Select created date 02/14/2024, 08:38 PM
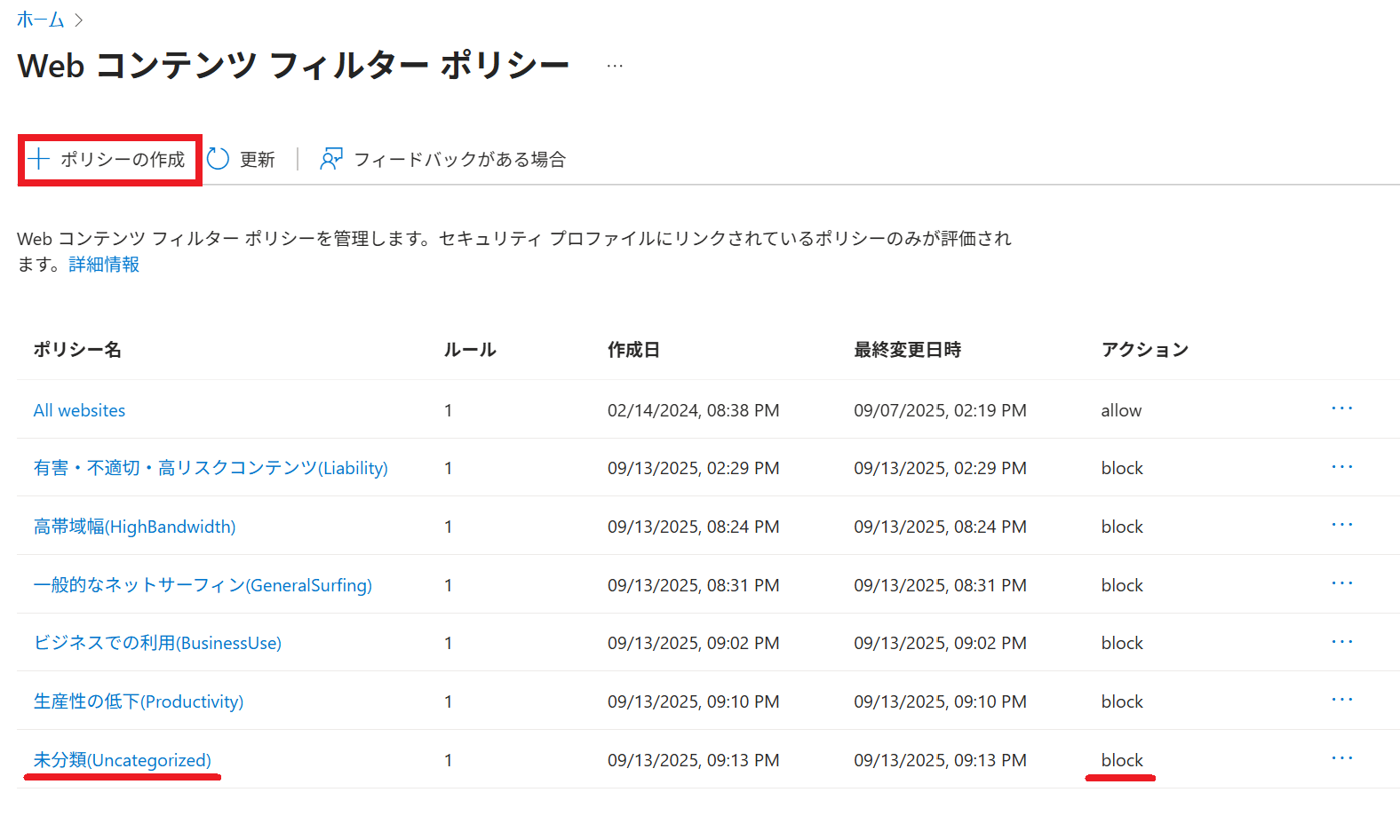 pos(694,410)
